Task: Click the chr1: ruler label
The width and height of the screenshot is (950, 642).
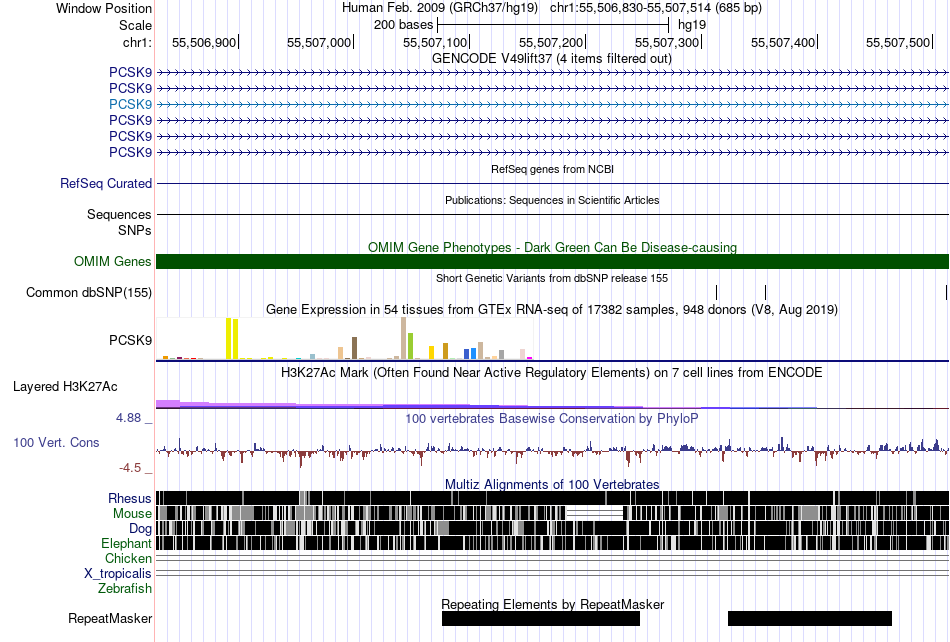Action: 137,42
